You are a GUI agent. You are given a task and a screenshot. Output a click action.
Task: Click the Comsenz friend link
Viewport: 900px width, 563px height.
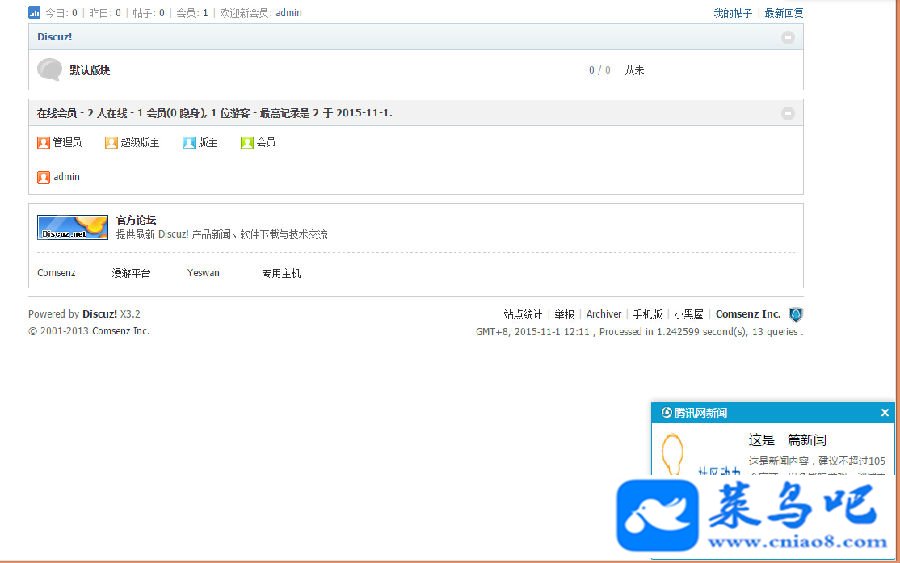[56, 273]
